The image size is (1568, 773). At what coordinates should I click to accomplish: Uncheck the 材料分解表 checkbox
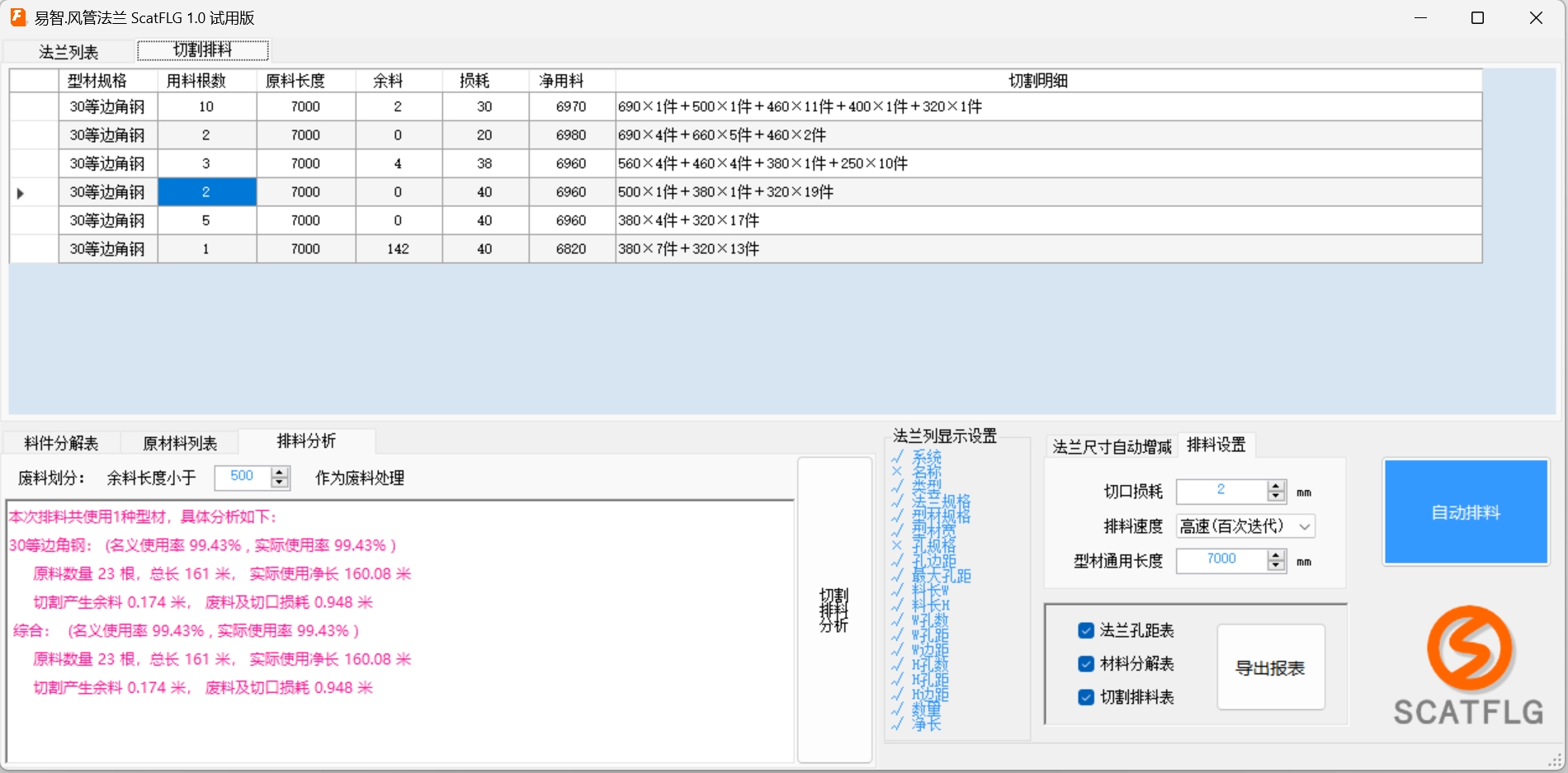pos(1086,664)
